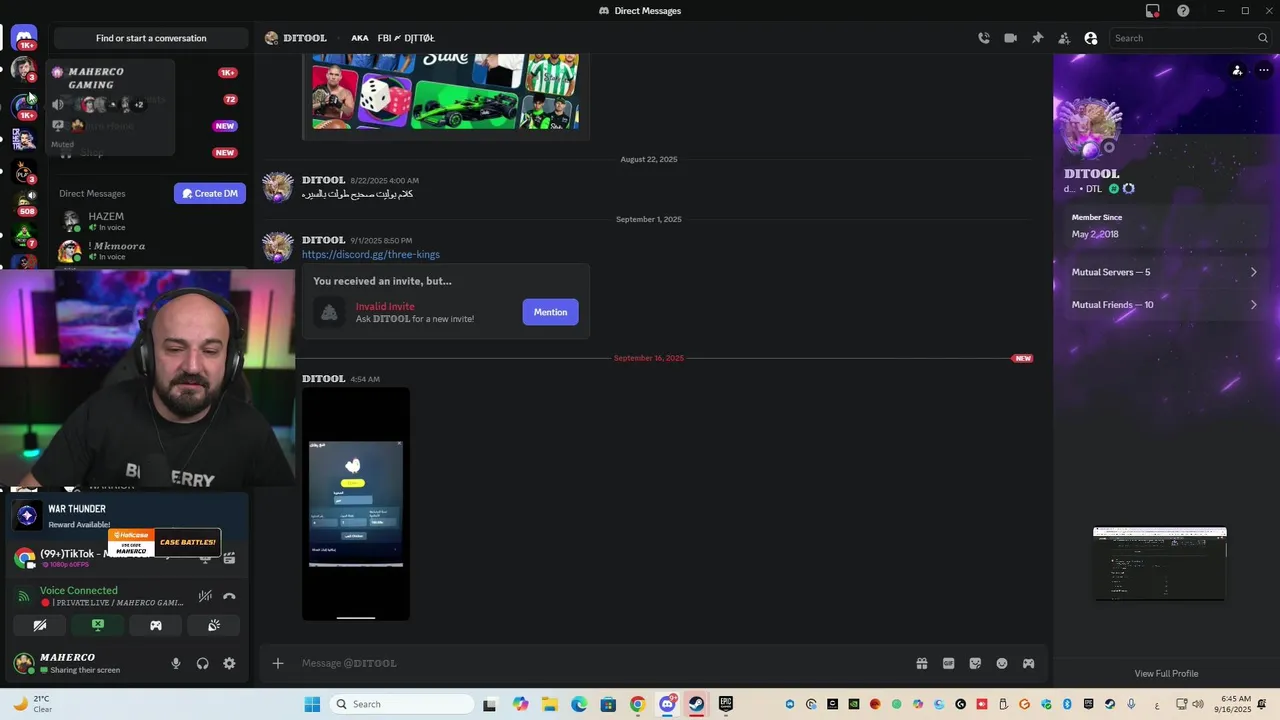Open the DITOOL avatar in September 1 message
This screenshot has height=720, width=1280.
278,247
